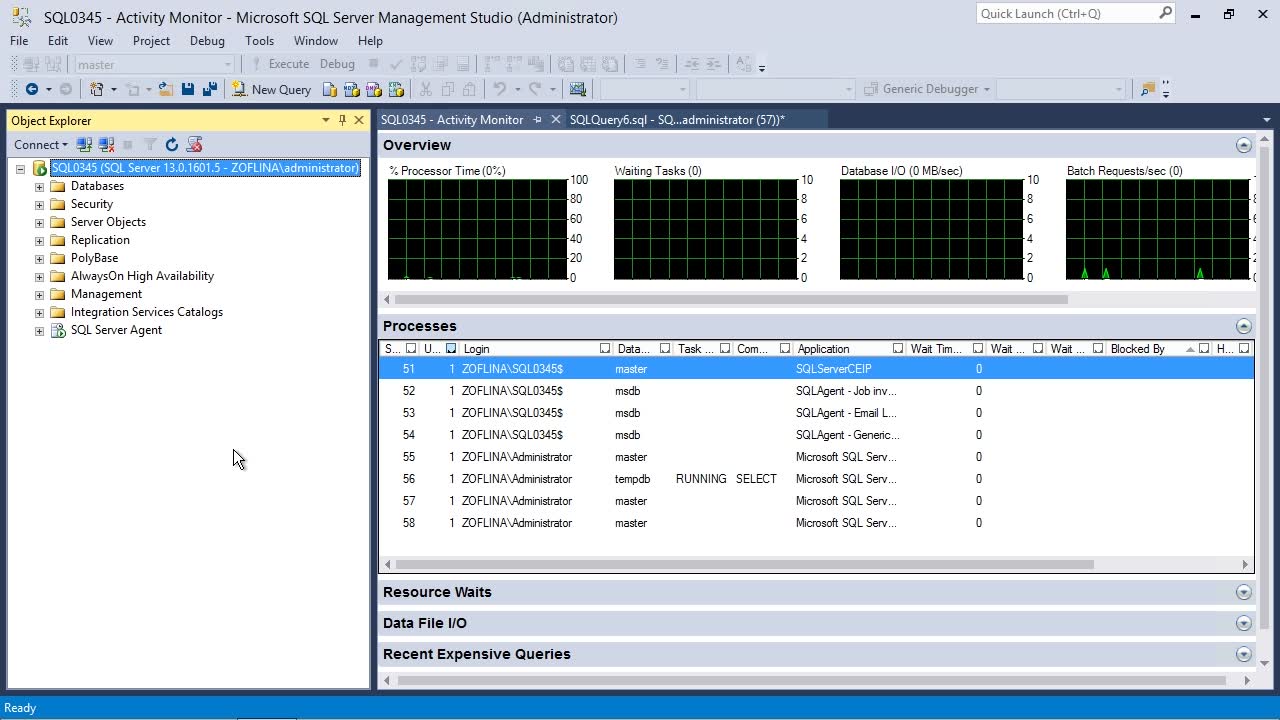Image resolution: width=1280 pixels, height=720 pixels.
Task: Click the Disconnect icon in Object Explorer
Action: (106, 145)
